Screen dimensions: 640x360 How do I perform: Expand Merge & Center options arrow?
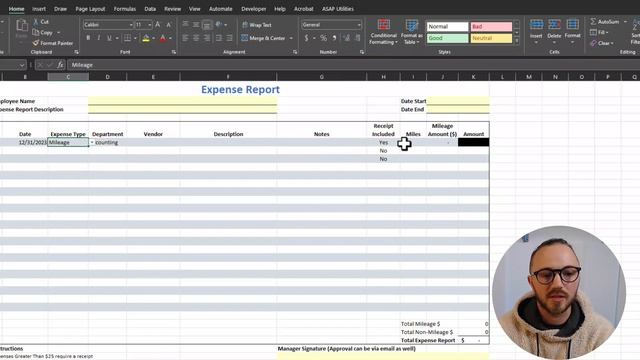point(291,38)
